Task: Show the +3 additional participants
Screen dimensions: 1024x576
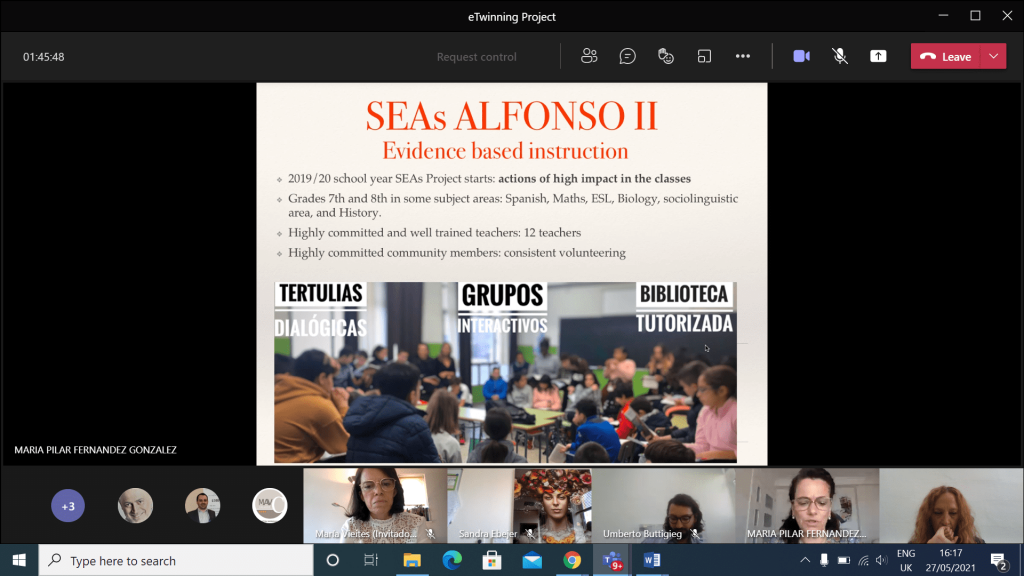Action: tap(68, 506)
